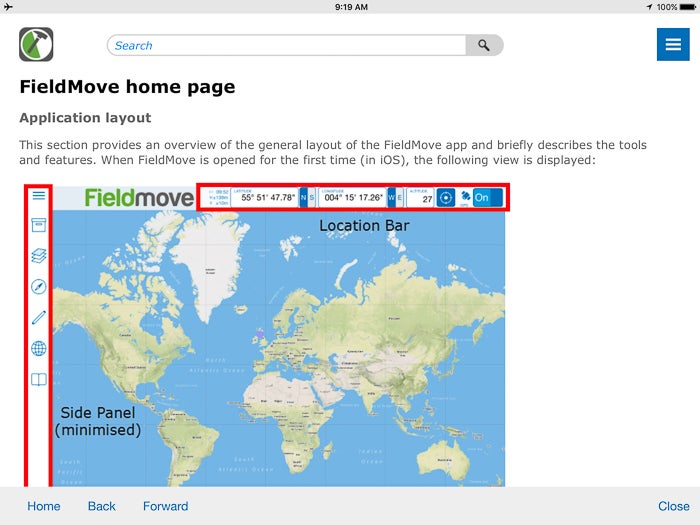Viewport: 700px width, 525px height.
Task: Open the notebook book icon
Action: (x=39, y=380)
